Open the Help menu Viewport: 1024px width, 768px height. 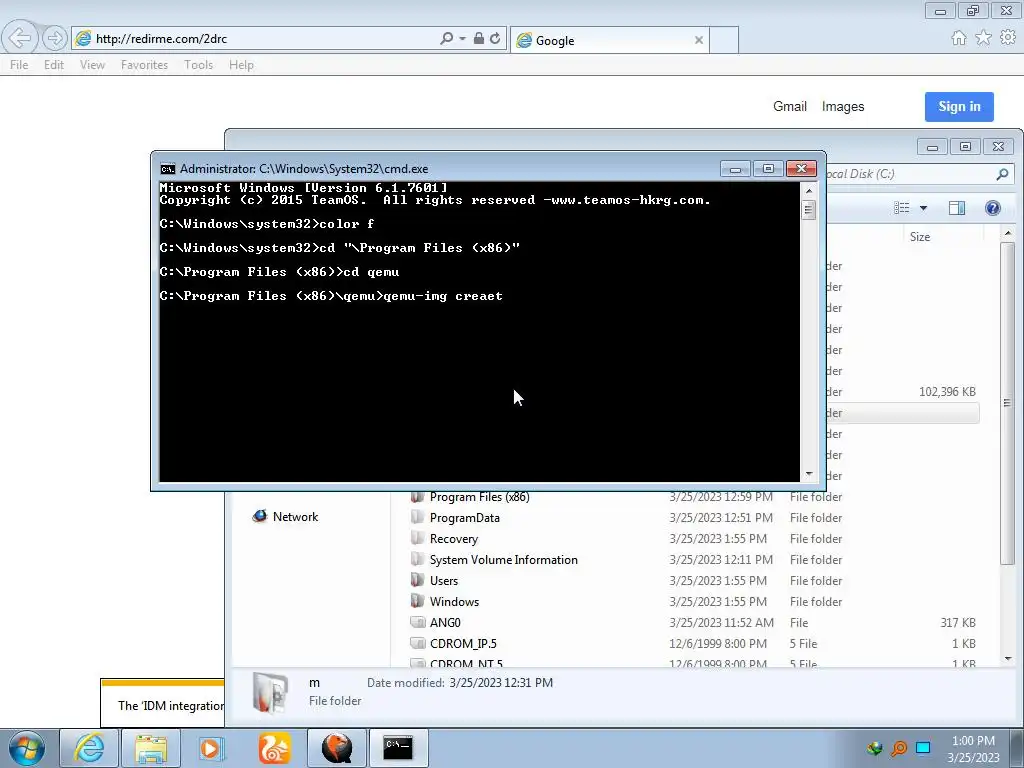pos(241,65)
